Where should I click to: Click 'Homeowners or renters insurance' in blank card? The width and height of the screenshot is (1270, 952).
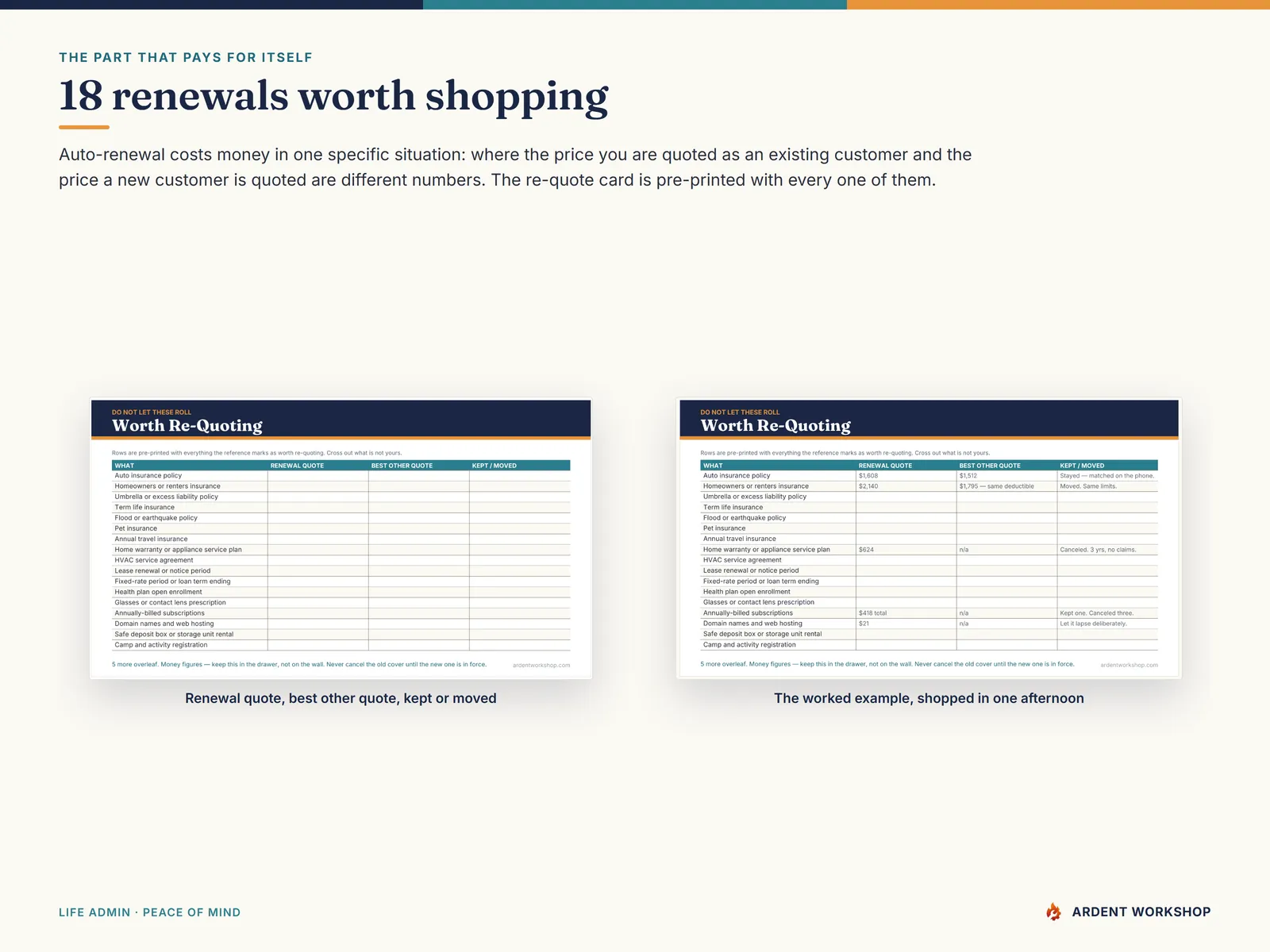[x=167, y=486]
